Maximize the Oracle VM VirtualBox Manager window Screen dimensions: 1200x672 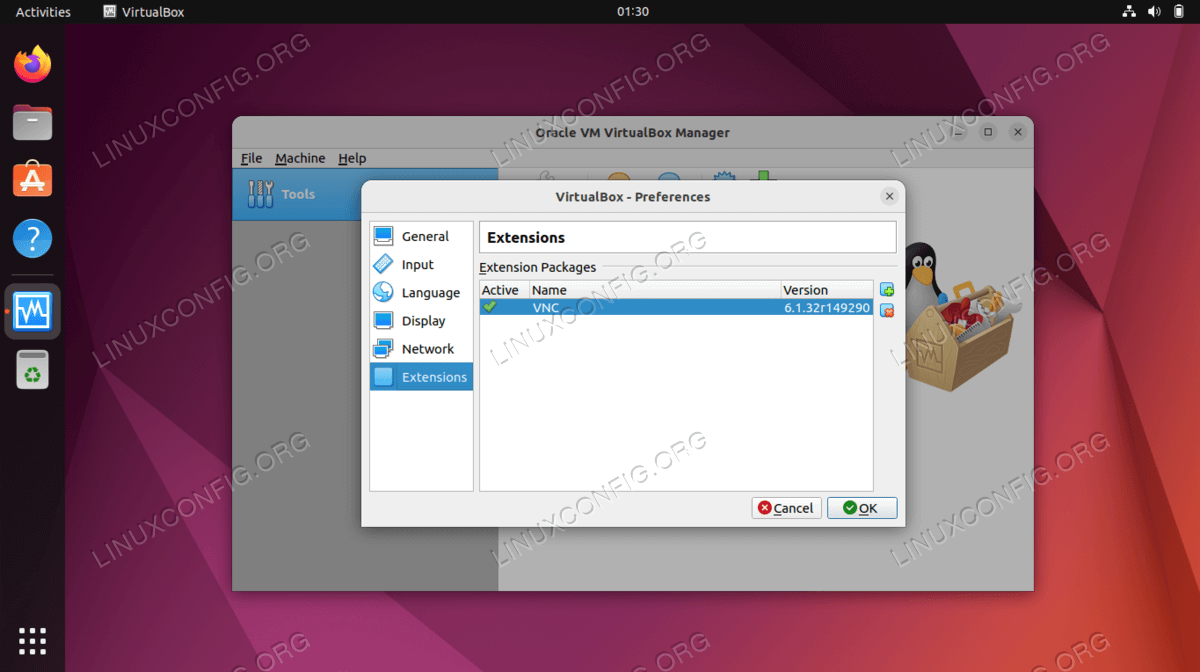coord(988,132)
